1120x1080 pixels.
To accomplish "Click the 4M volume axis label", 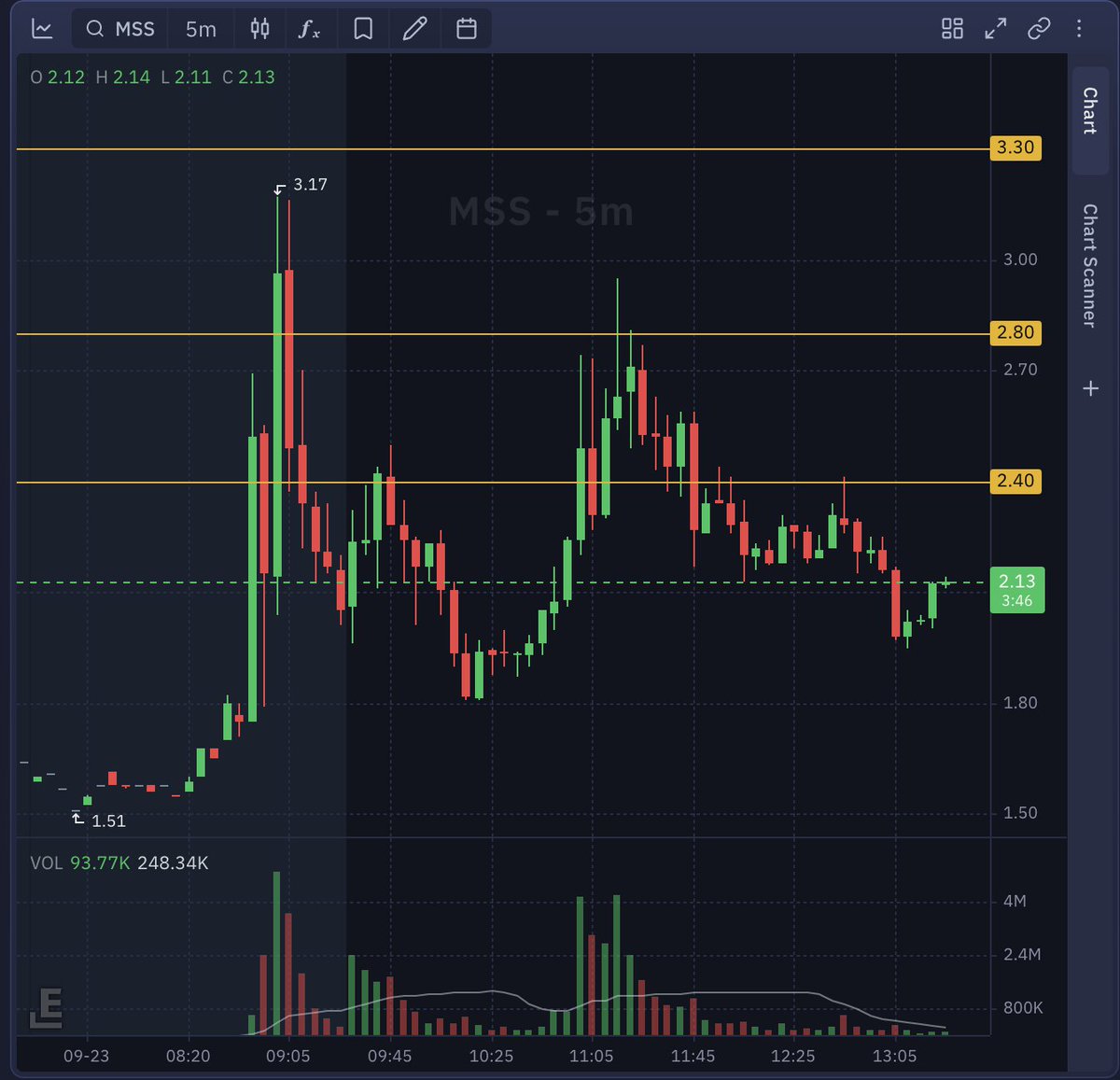I will point(1015,901).
